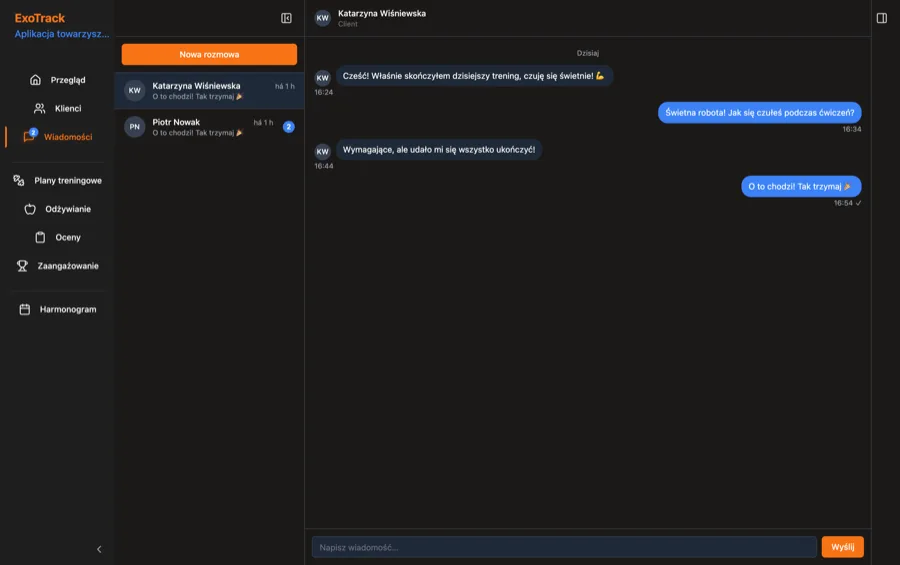This screenshot has height=565, width=900.
Task: Click the ExoTrack logo
Action: (40, 18)
